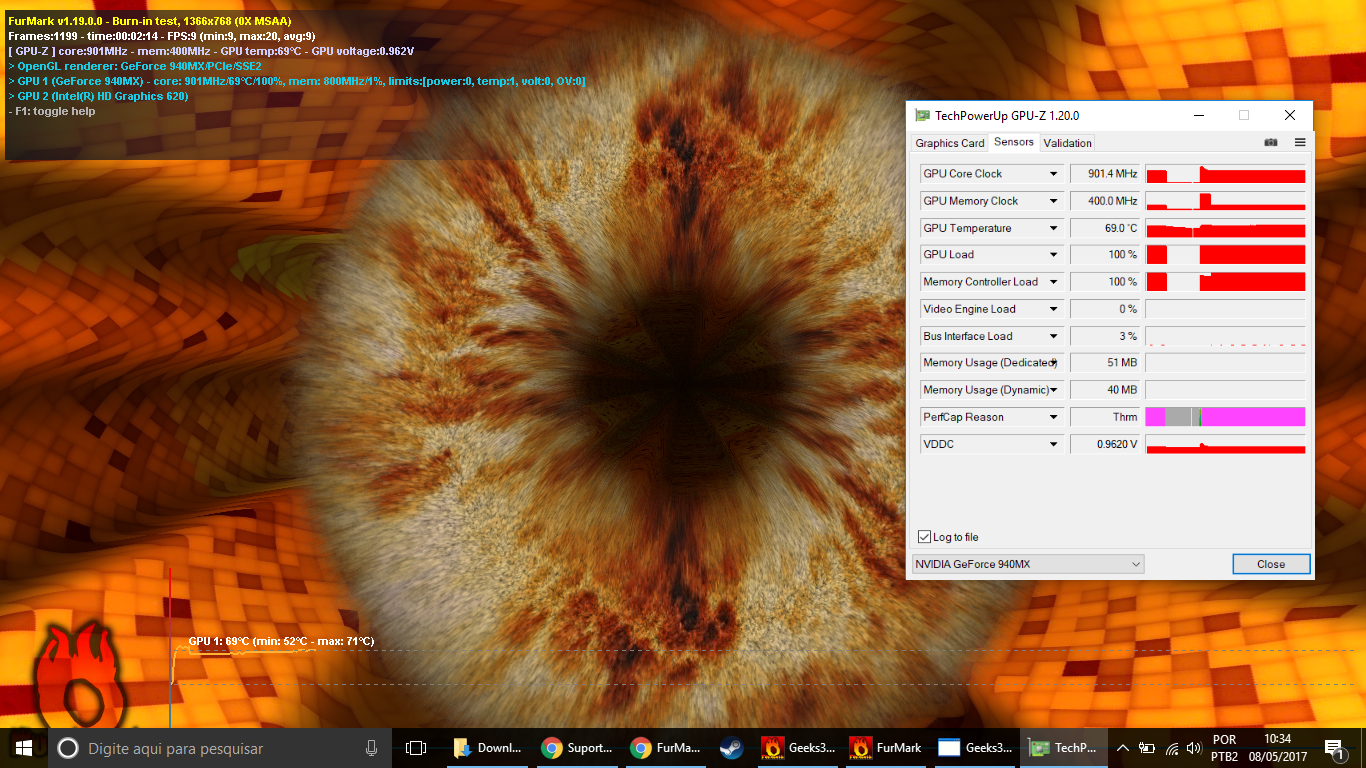Switch to the first Geeks3D FurMark taskbar item
Image resolution: width=1366 pixels, height=768 pixels.
coord(797,748)
